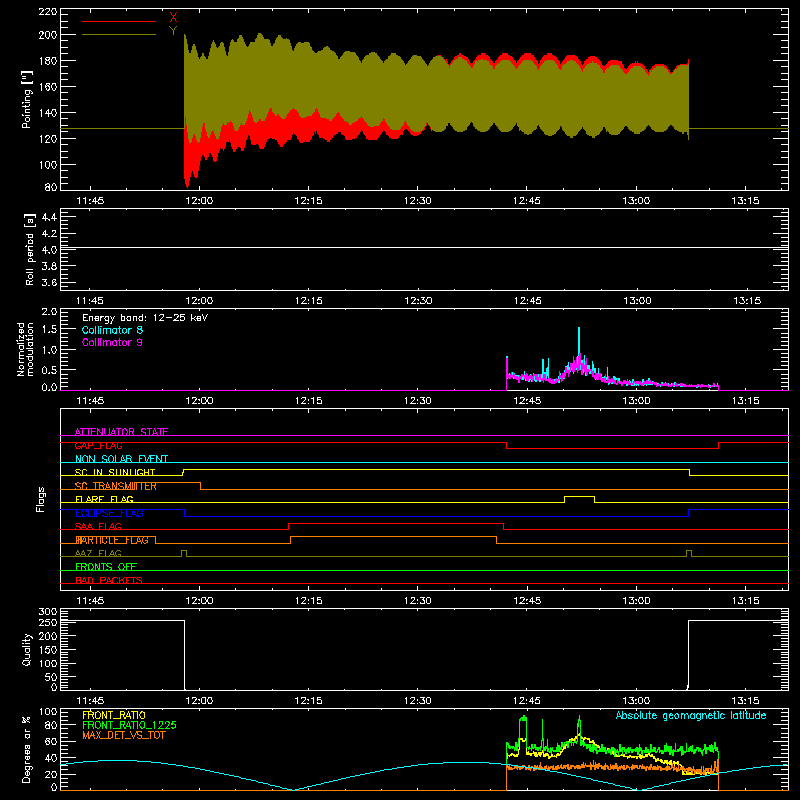800x800 pixels.
Task: Click the olive flag label above FRONTS_OFF
Action: coord(98,553)
